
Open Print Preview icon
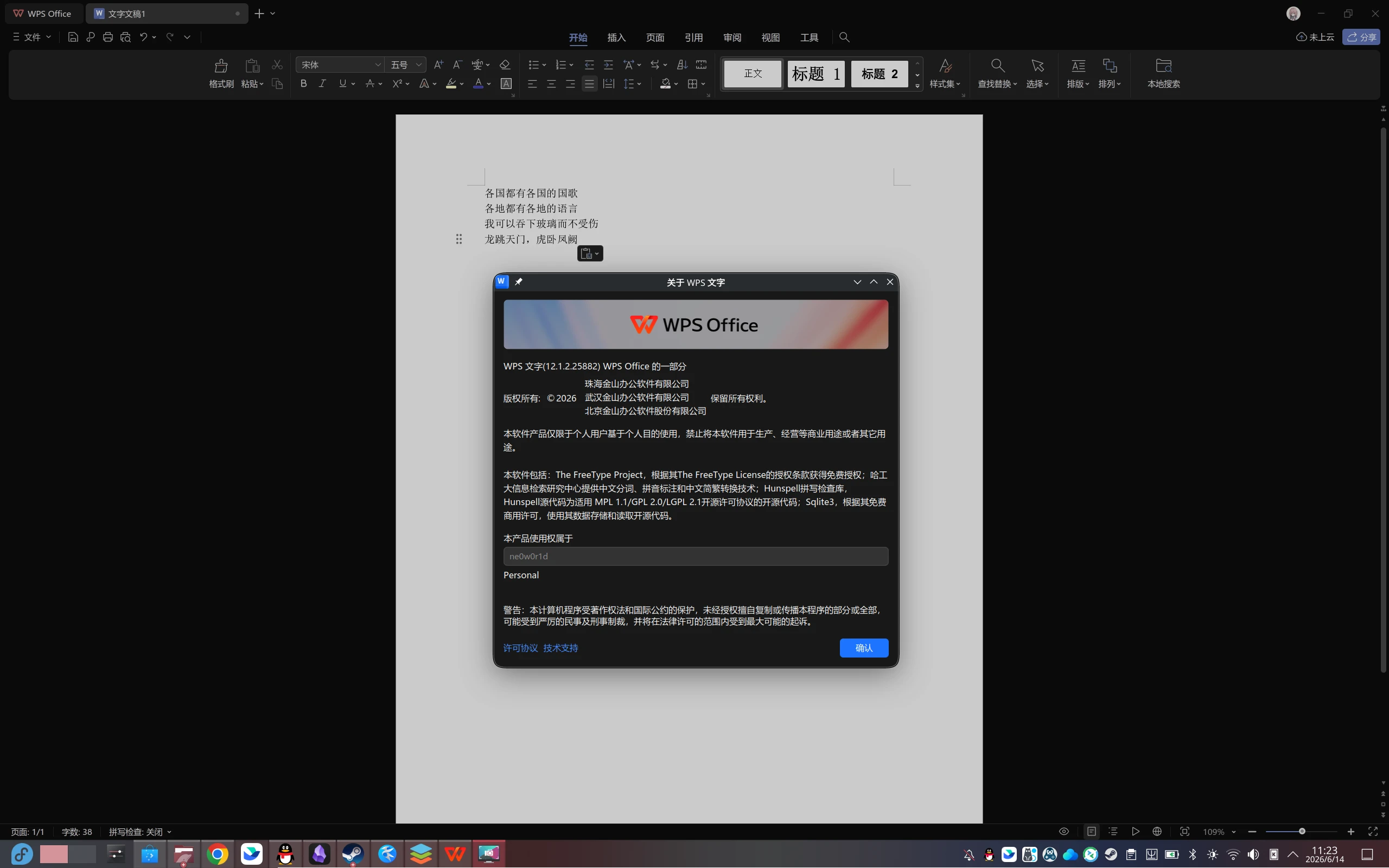click(126, 37)
